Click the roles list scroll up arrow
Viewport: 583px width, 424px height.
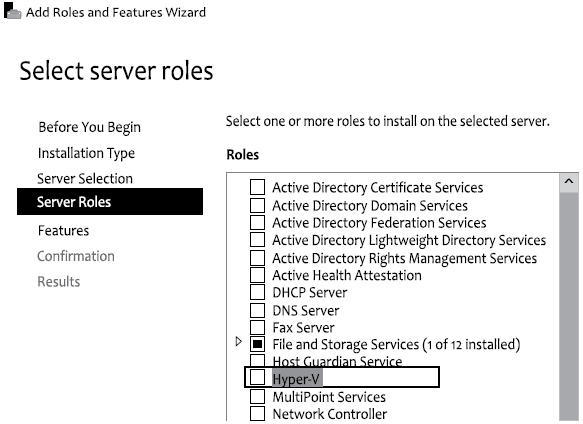[568, 182]
